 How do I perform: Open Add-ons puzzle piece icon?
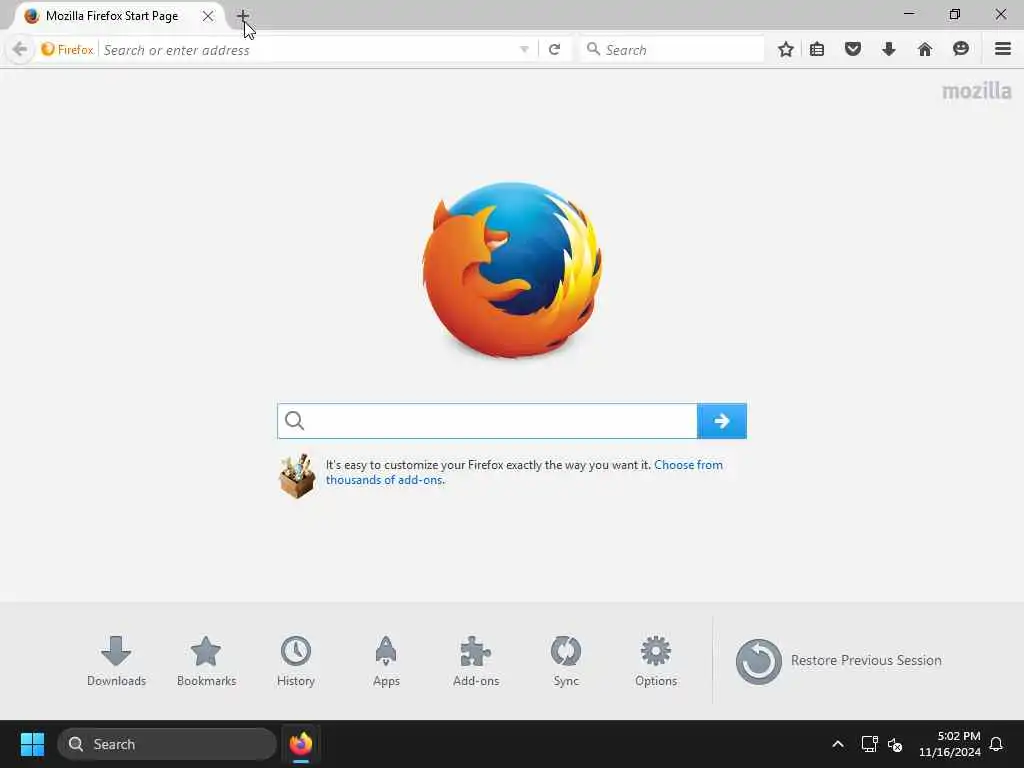pyautogui.click(x=476, y=661)
